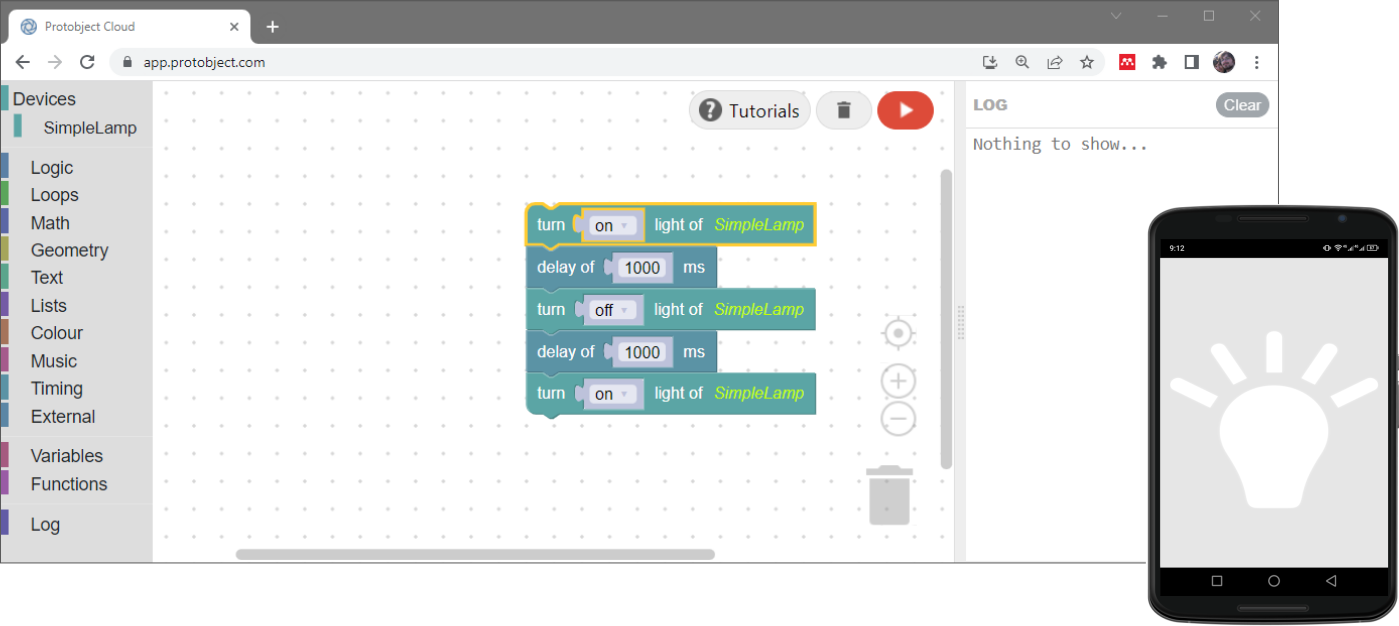Open the on dropdown in the first turn block
Image resolution: width=1399 pixels, height=626 pixels.
click(x=612, y=226)
